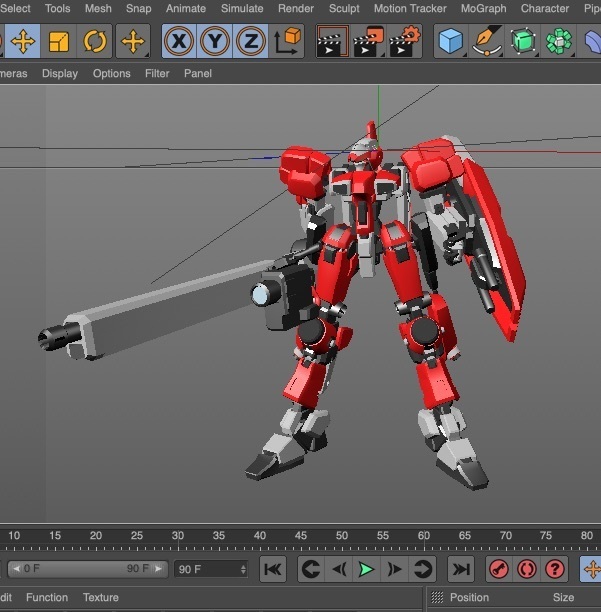Click the 90 F end frame field

click(x=211, y=569)
